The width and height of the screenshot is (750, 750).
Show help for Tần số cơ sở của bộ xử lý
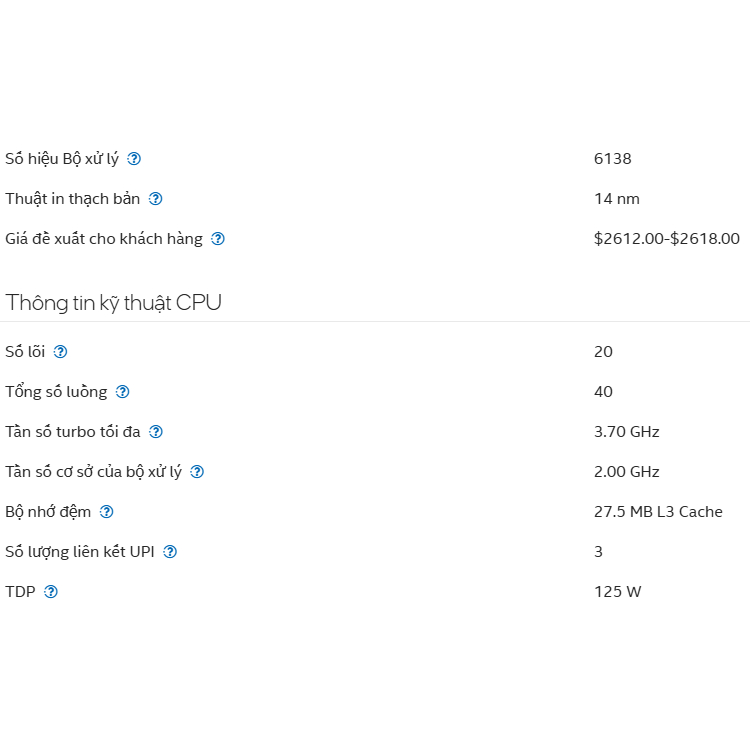[x=197, y=472]
